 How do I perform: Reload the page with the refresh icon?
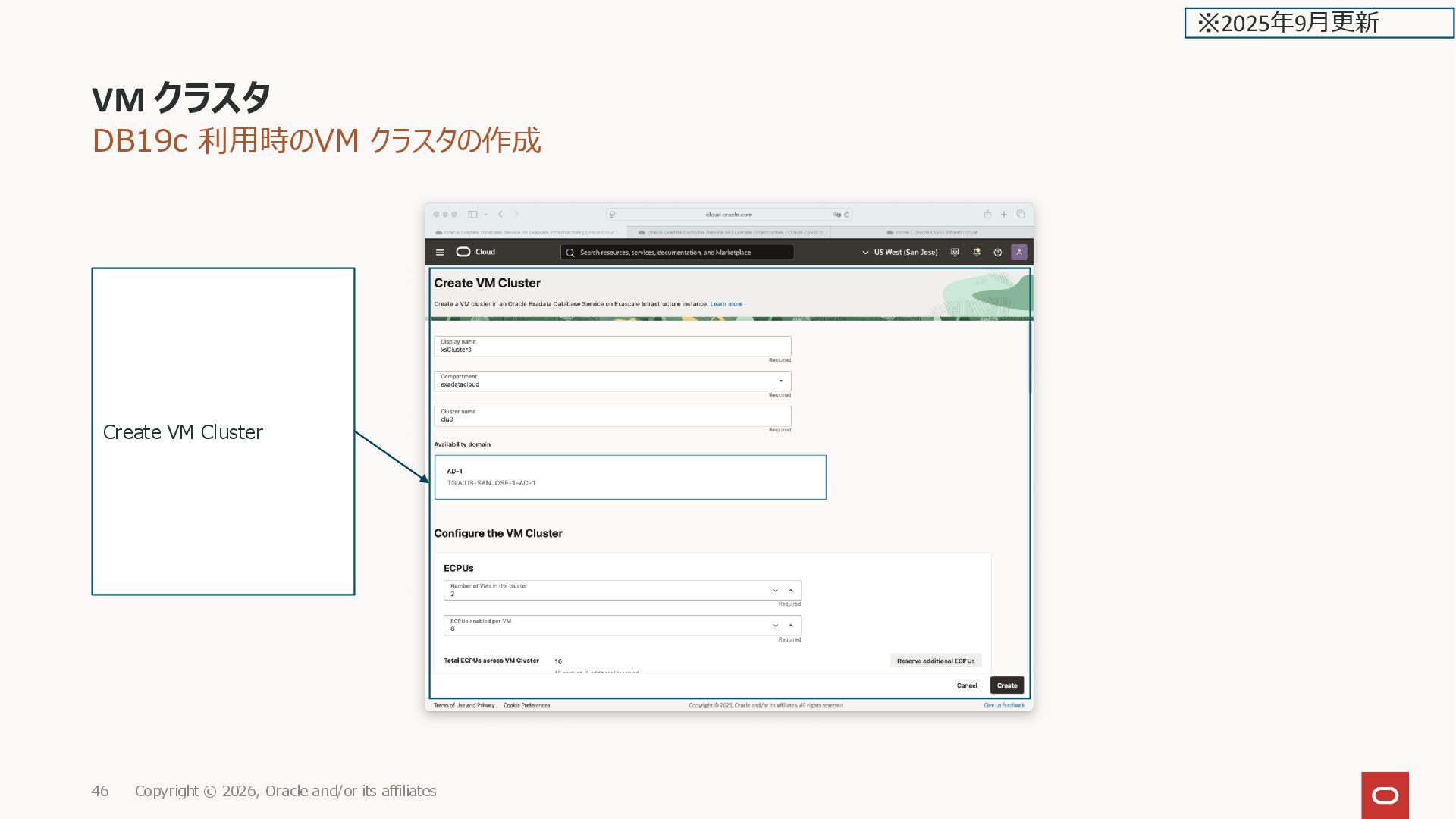(847, 215)
